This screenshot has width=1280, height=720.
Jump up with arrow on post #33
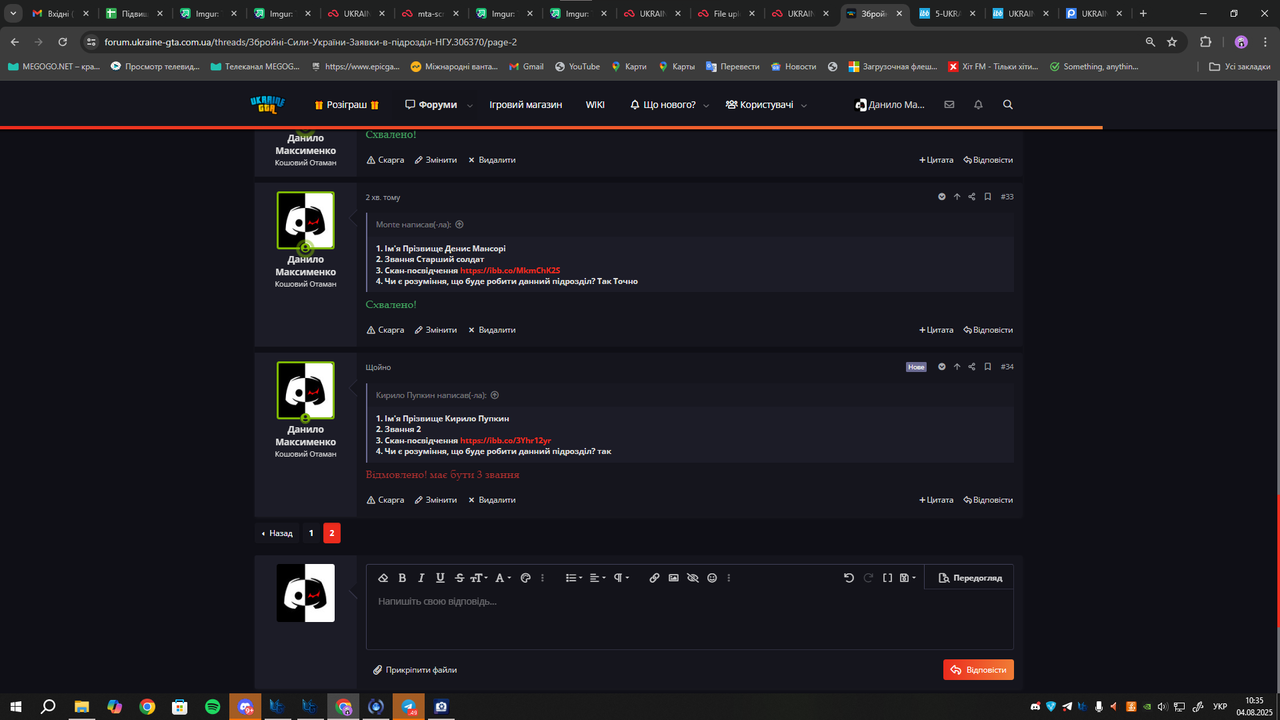pos(957,197)
